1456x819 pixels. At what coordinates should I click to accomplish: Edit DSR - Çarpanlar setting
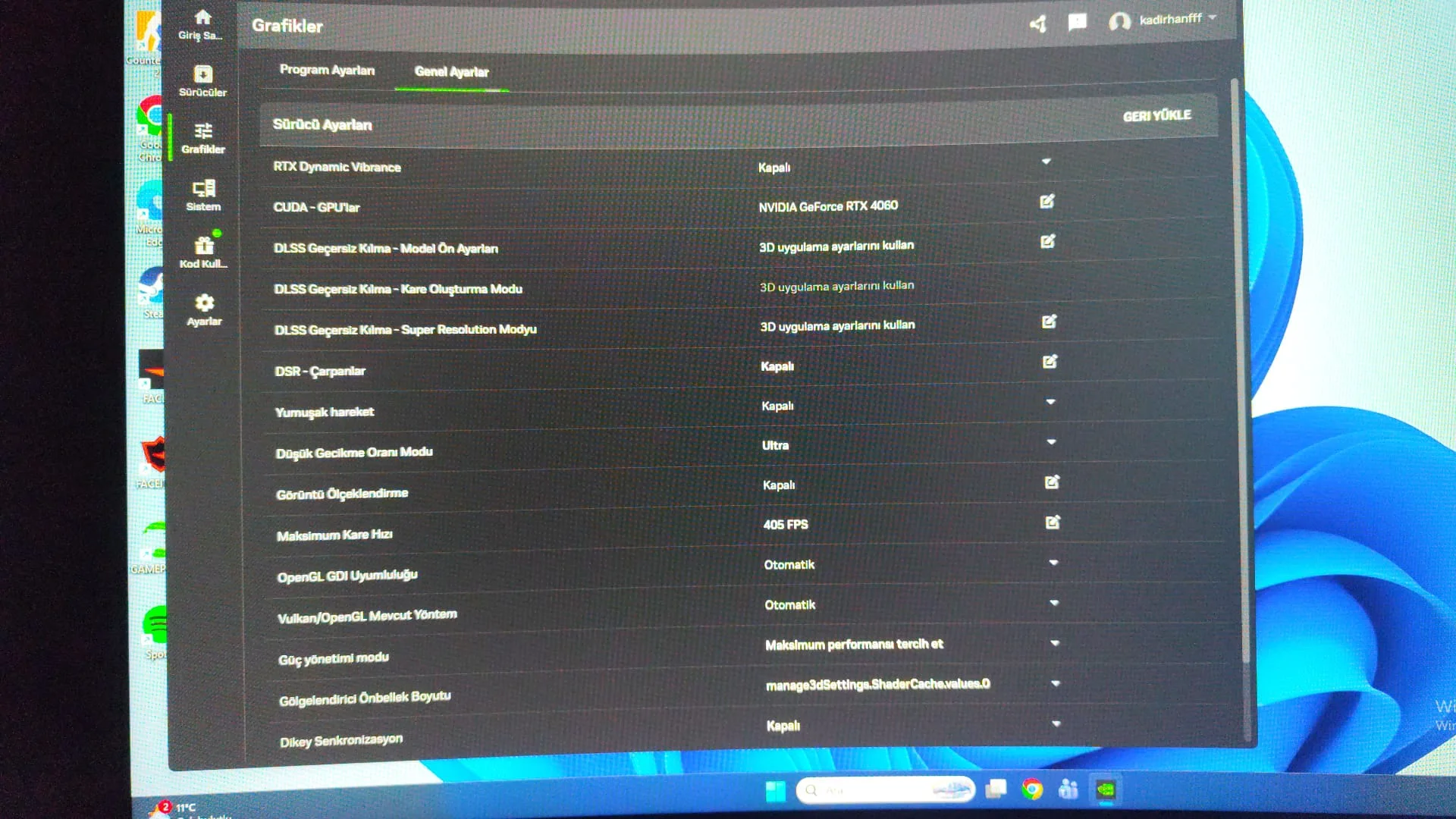[x=1050, y=362]
